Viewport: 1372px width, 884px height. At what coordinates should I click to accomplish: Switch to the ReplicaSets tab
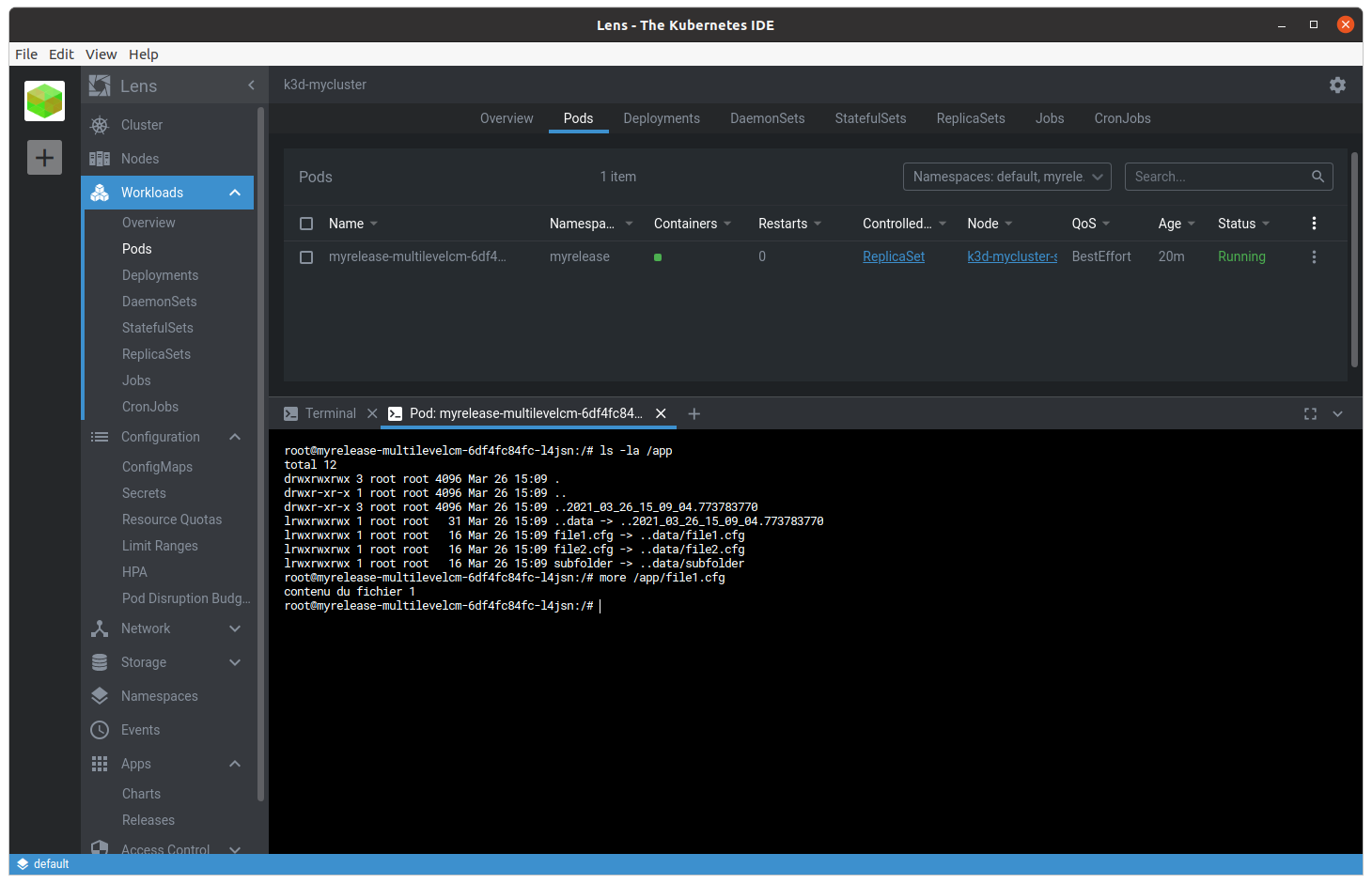coord(971,118)
